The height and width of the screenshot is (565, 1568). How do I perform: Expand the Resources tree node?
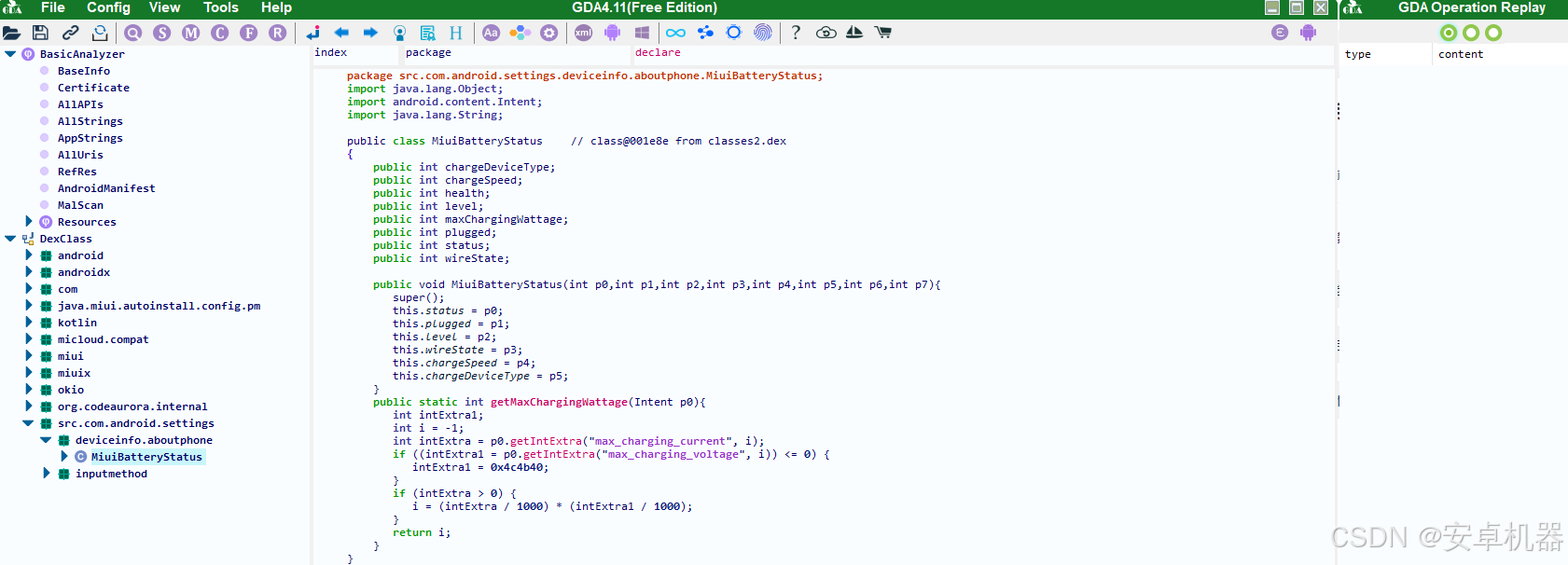pos(28,222)
